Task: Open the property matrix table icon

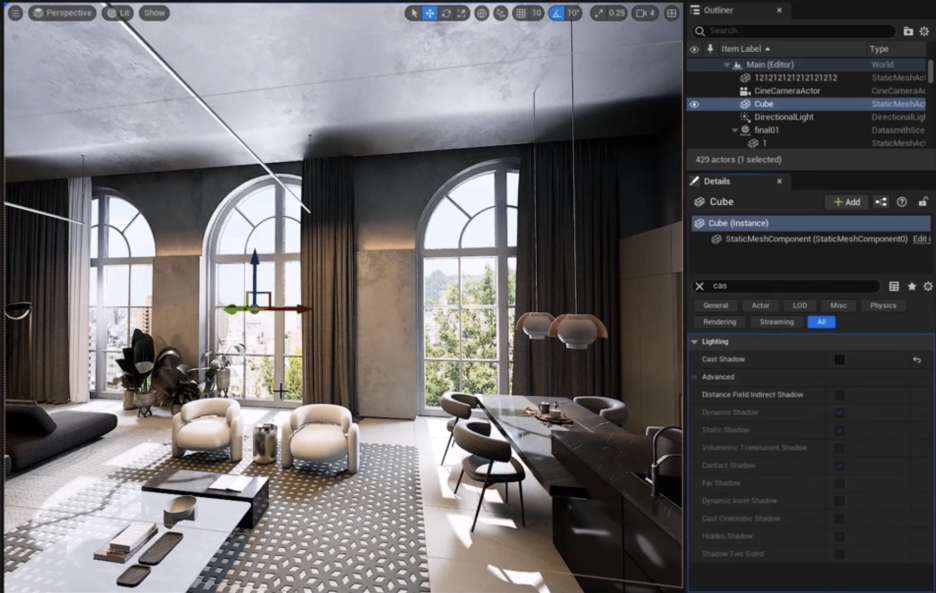Action: 894,287
